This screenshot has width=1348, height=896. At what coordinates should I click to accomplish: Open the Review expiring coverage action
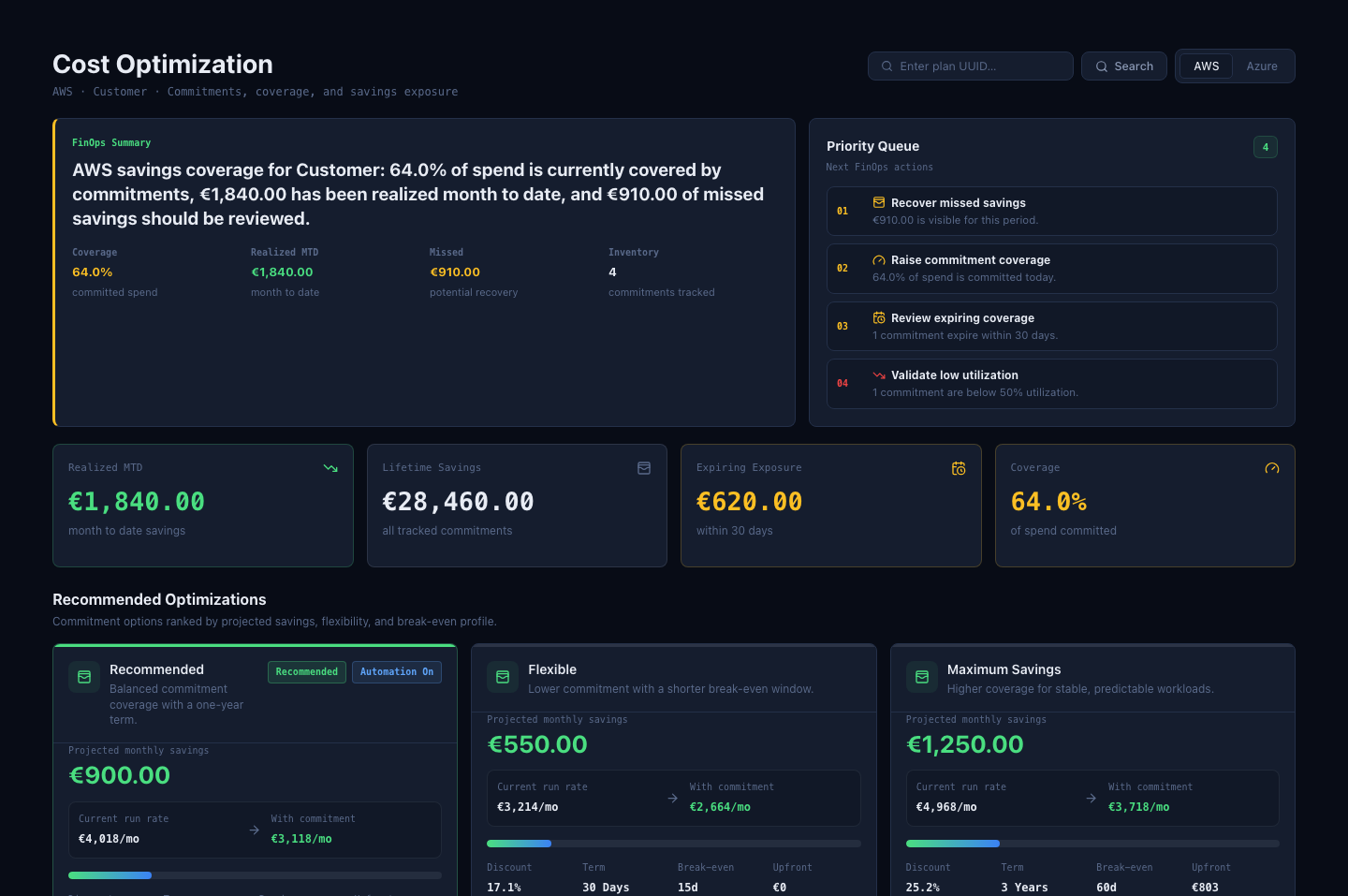click(1051, 326)
